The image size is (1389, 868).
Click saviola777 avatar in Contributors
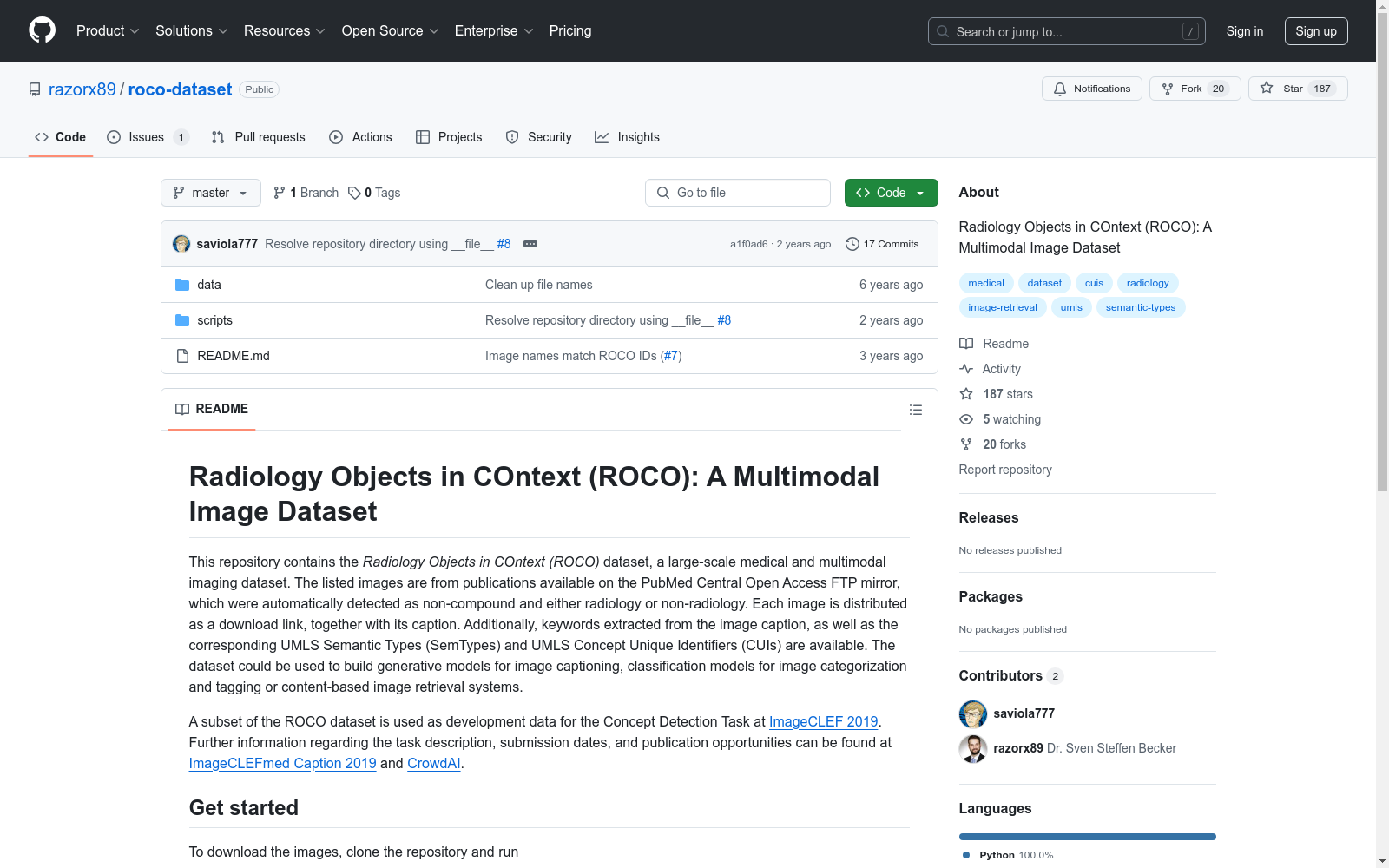[972, 713]
